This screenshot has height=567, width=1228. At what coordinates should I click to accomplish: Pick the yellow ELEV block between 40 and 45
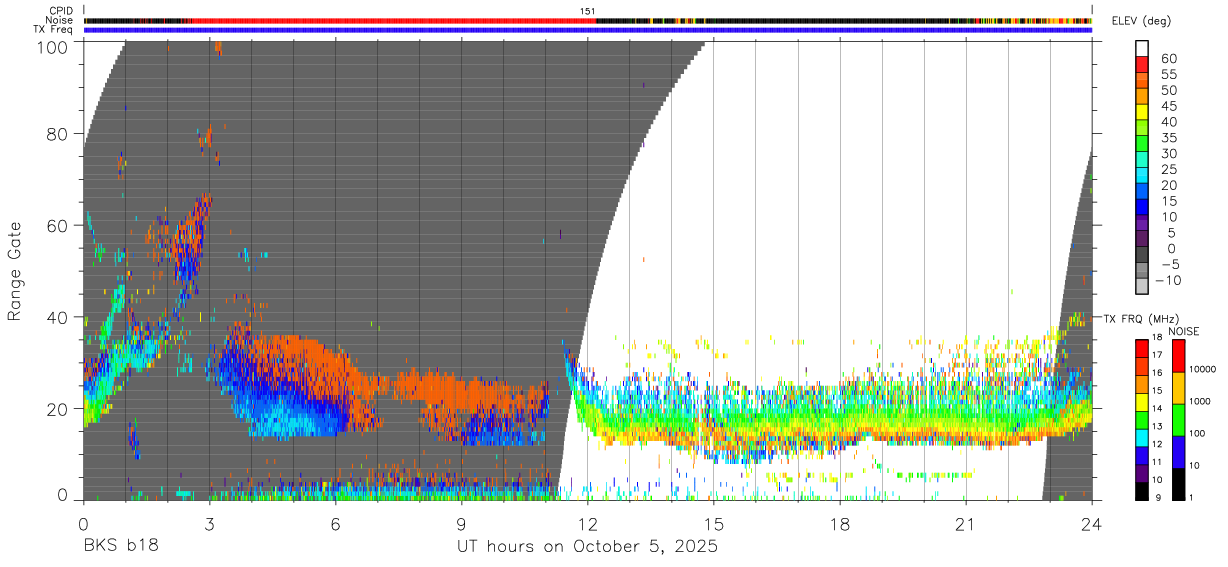tap(1142, 113)
